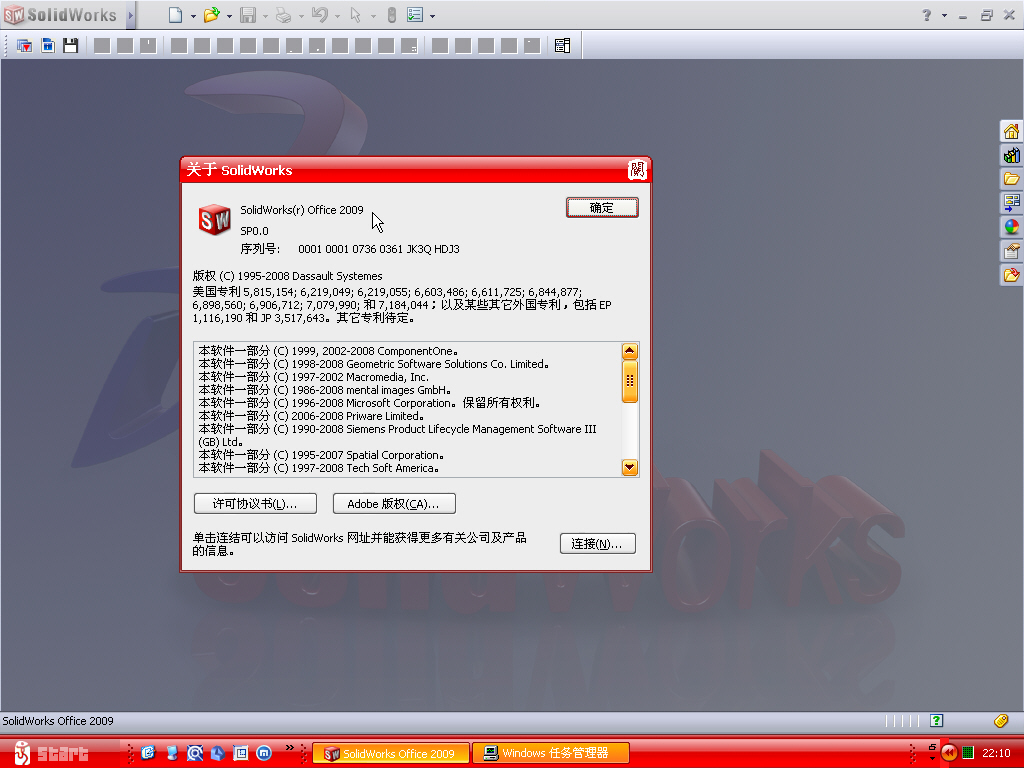
Task: Click the '1997-2002 Macromedia, Inc.' credits line
Action: 313,377
